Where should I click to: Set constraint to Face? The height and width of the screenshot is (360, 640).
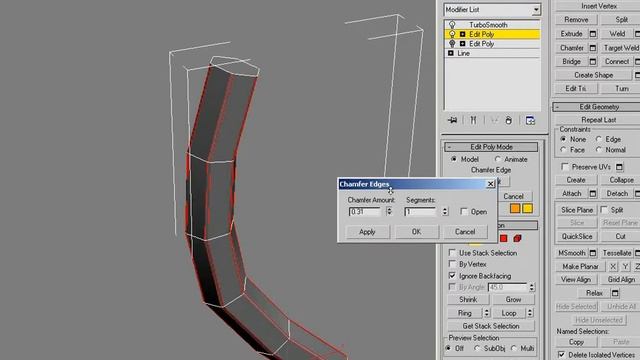click(x=563, y=150)
